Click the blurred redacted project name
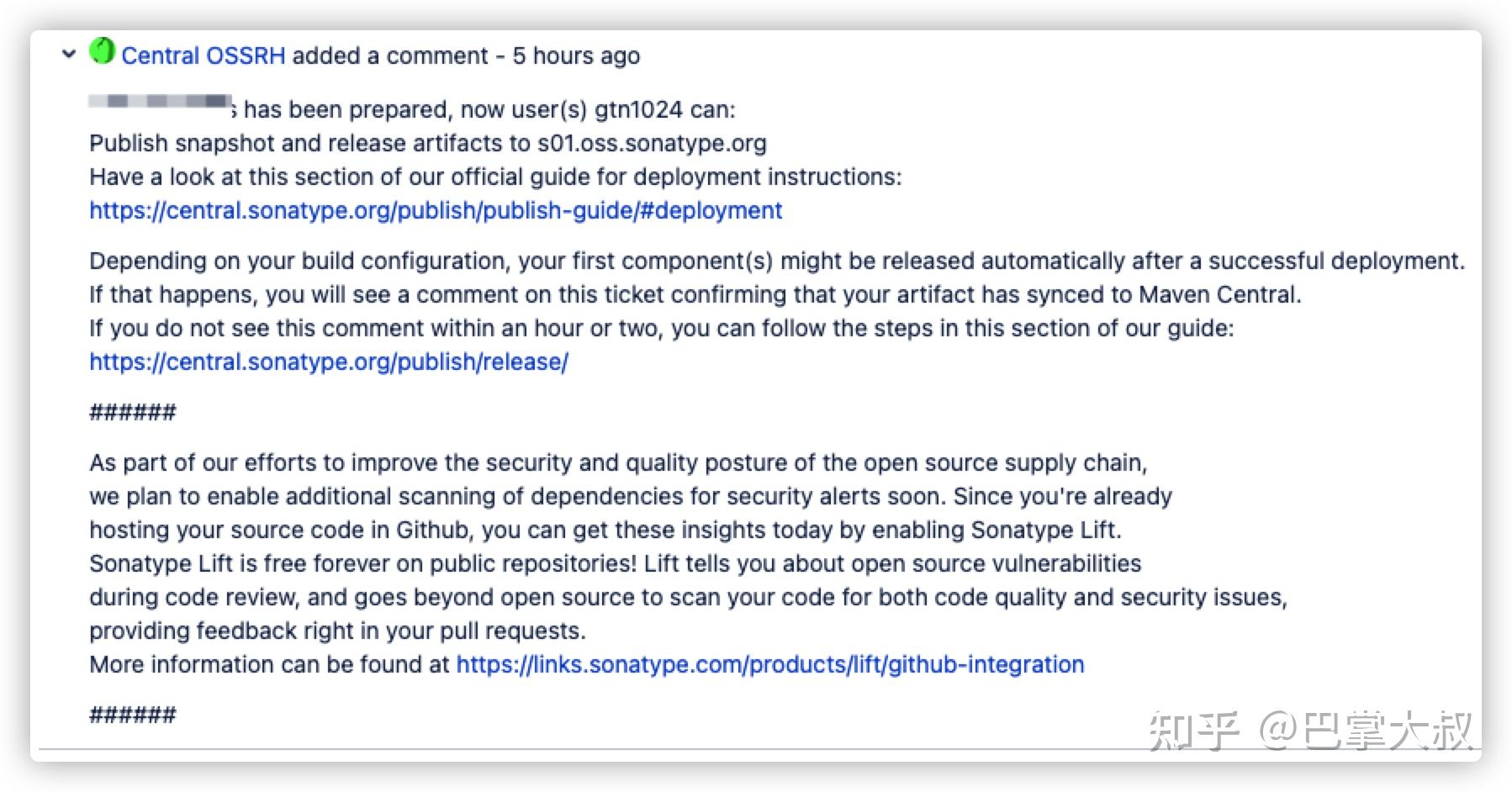 tap(161, 103)
